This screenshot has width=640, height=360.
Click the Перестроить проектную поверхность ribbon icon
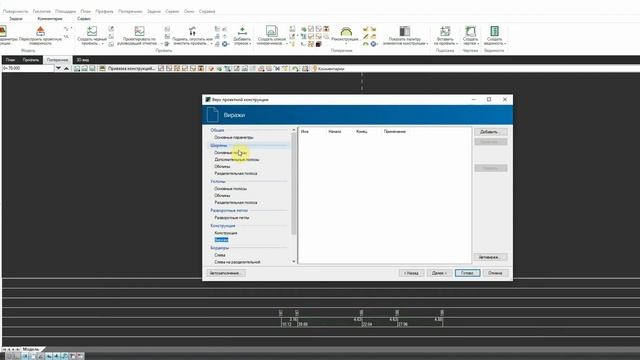click(40, 31)
